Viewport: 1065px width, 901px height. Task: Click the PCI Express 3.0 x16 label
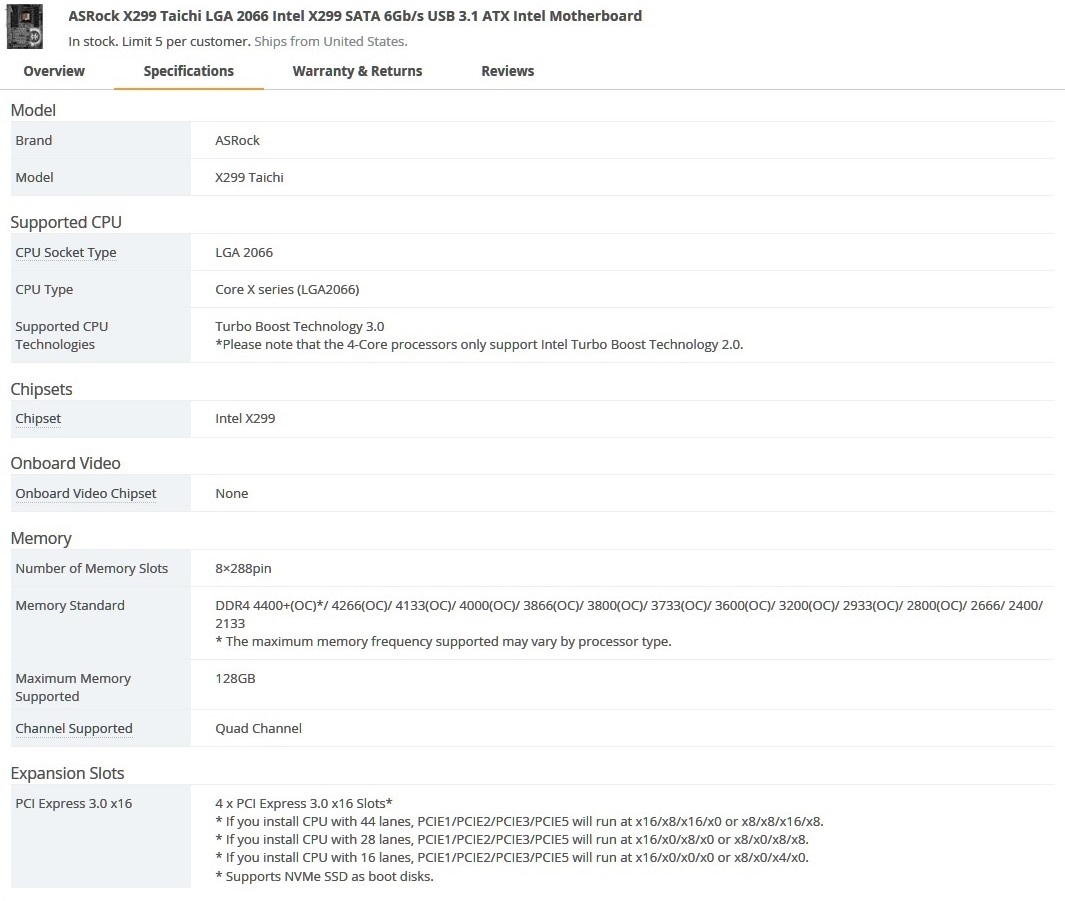[74, 803]
